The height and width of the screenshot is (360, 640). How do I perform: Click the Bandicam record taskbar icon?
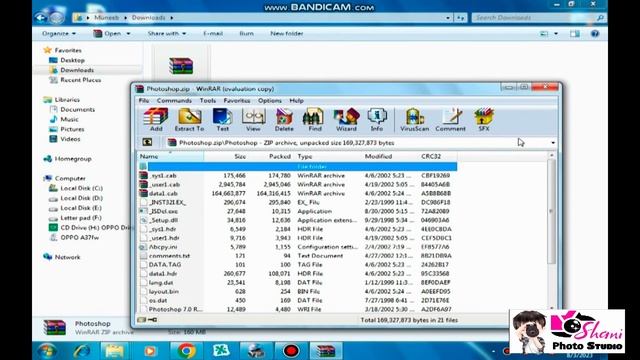pos(291,351)
